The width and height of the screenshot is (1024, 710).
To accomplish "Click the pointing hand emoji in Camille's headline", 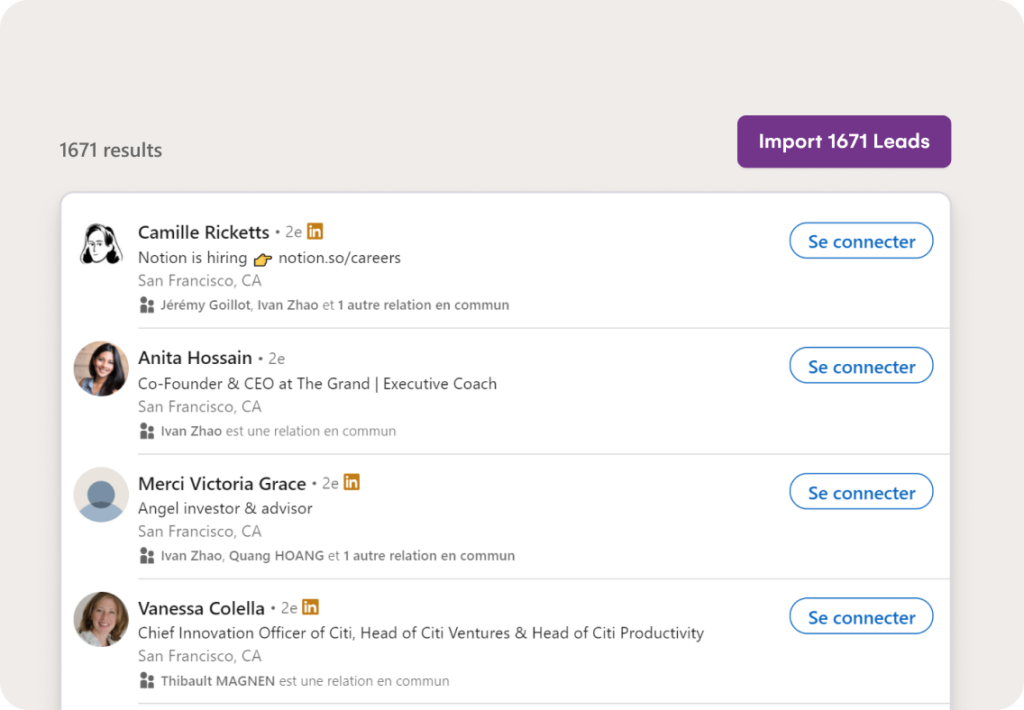I will (262, 259).
